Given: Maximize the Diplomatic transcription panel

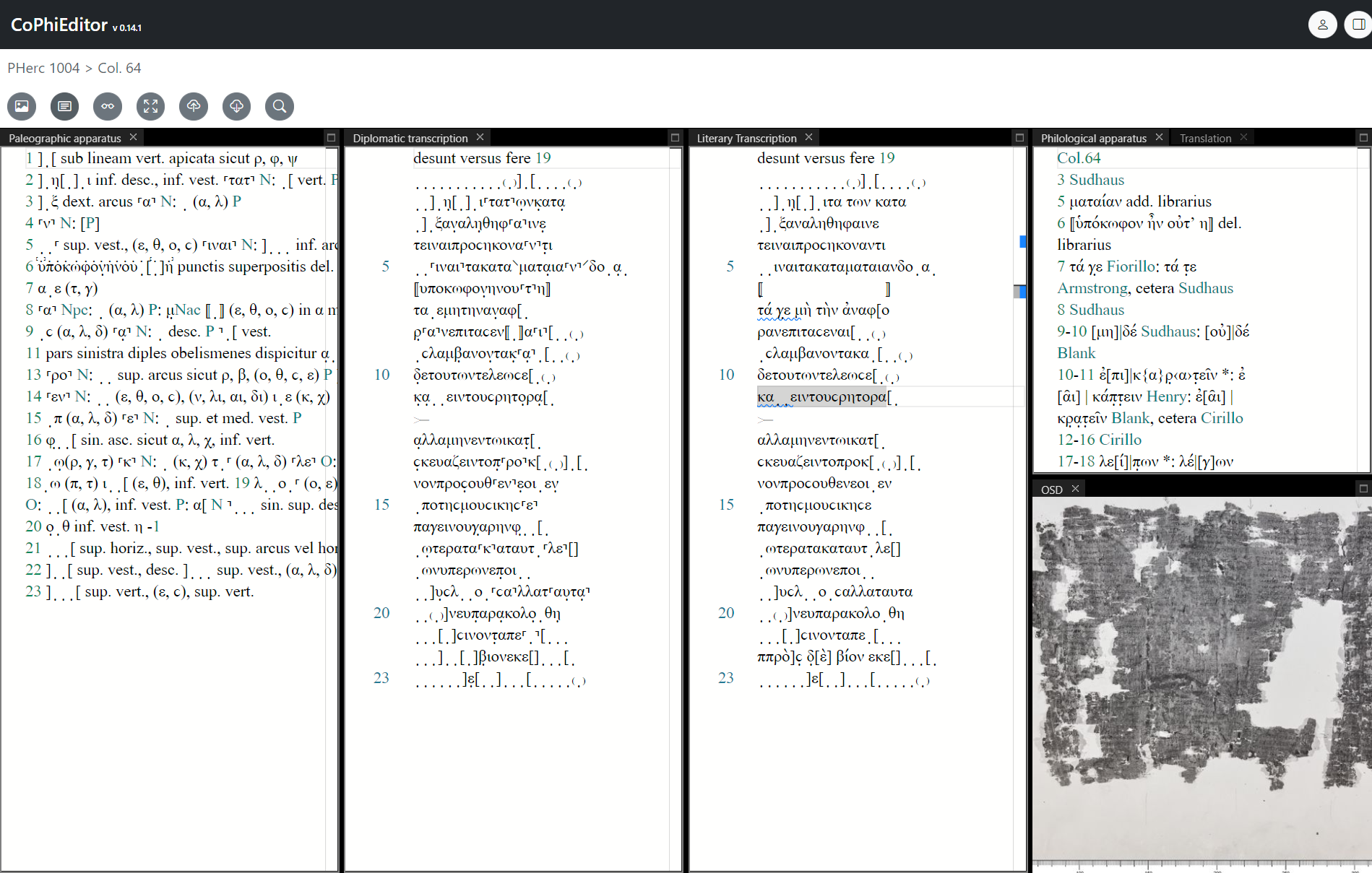Looking at the screenshot, I should coord(675,137).
